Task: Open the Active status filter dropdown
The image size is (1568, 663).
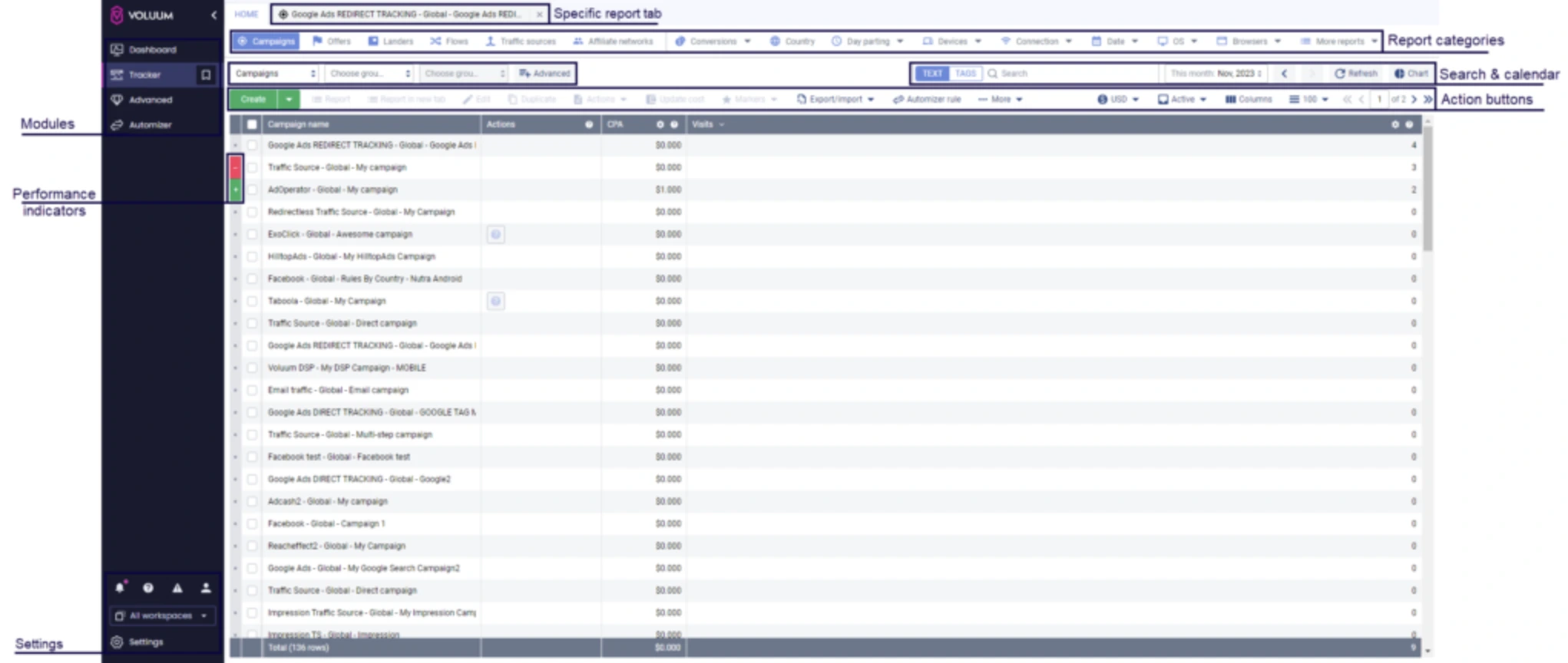Action: click(1183, 100)
